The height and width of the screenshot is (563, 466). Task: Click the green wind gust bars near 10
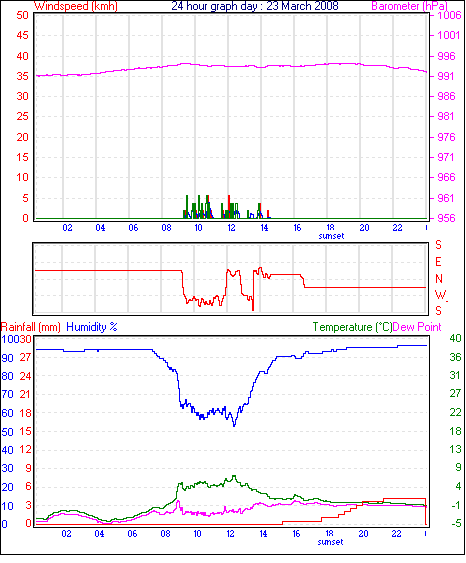[197, 208]
